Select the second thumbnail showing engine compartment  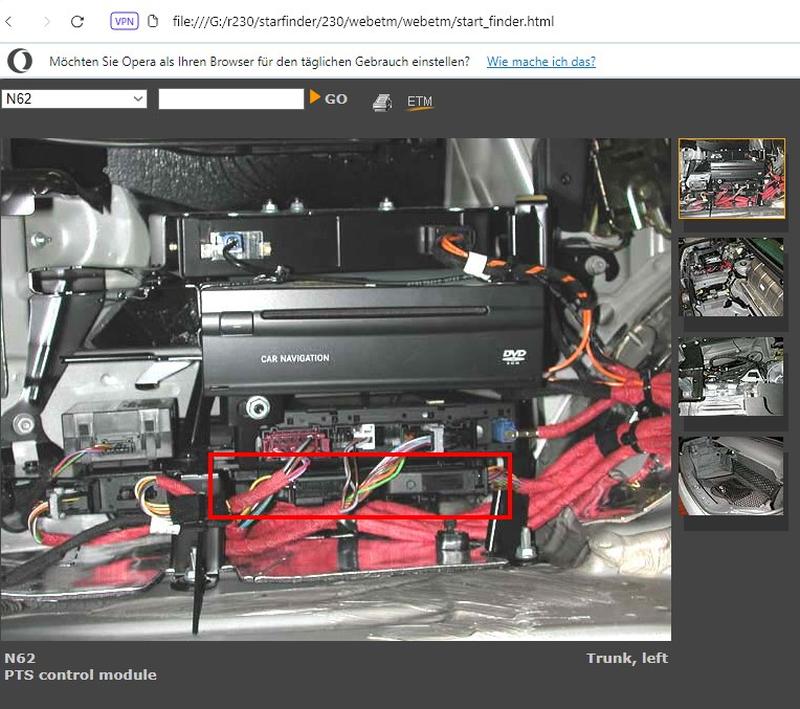(x=731, y=277)
